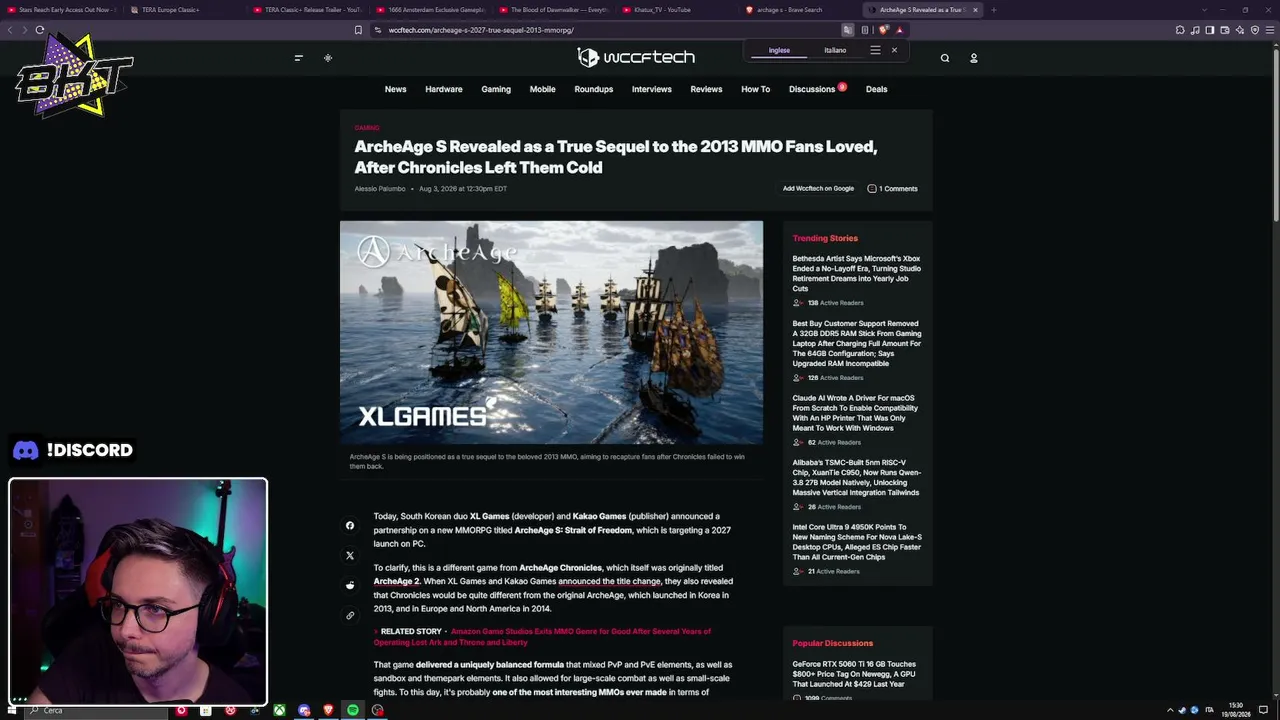The width and height of the screenshot is (1280, 720).
Task: Open the Roundups menu item
Action: pos(593,89)
